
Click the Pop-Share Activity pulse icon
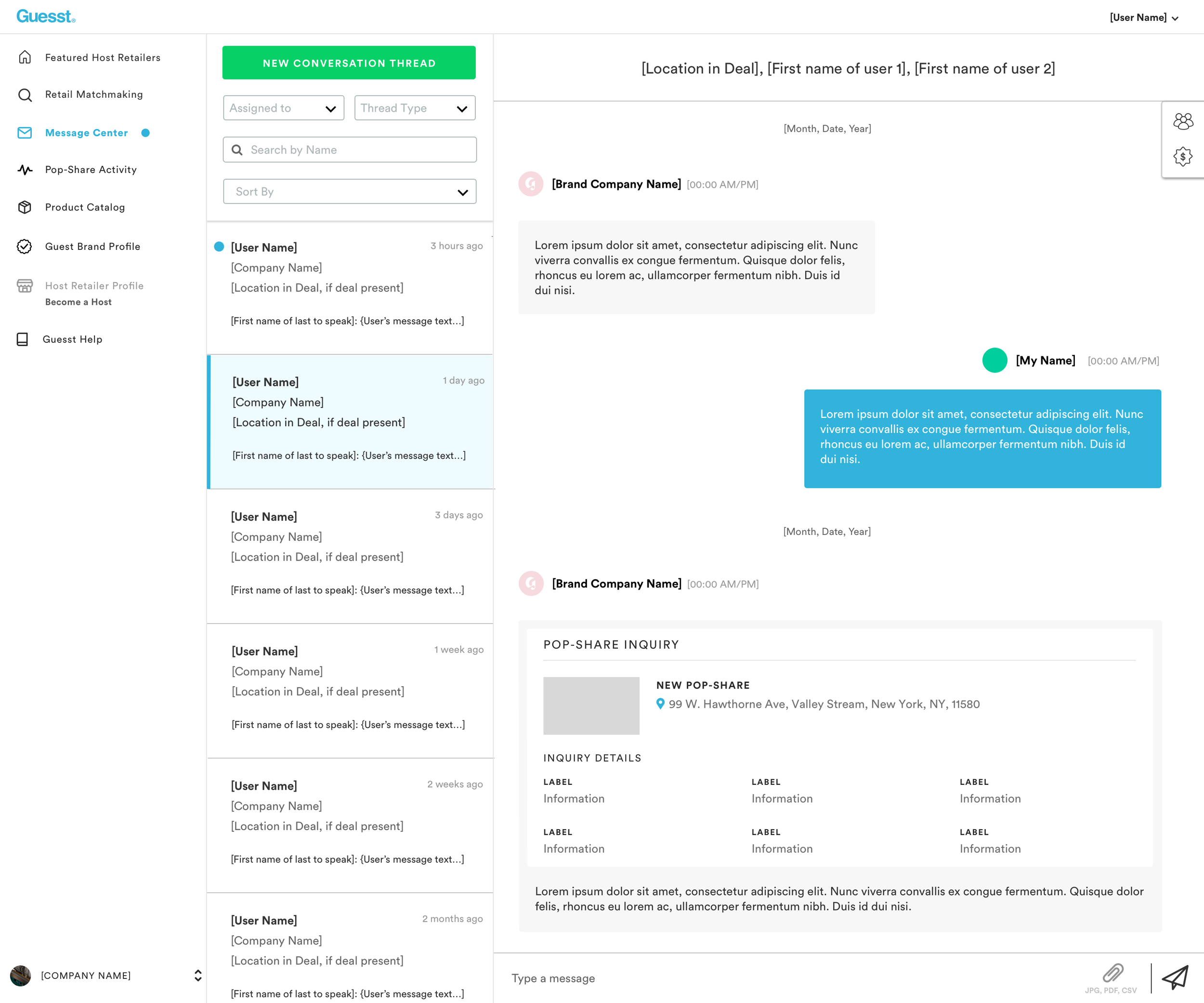point(25,169)
